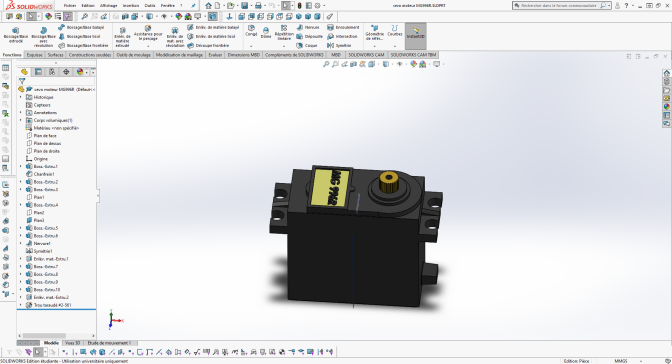This screenshot has height=364, width=672.
Task: Open Répétition linéaire tool
Action: click(284, 33)
